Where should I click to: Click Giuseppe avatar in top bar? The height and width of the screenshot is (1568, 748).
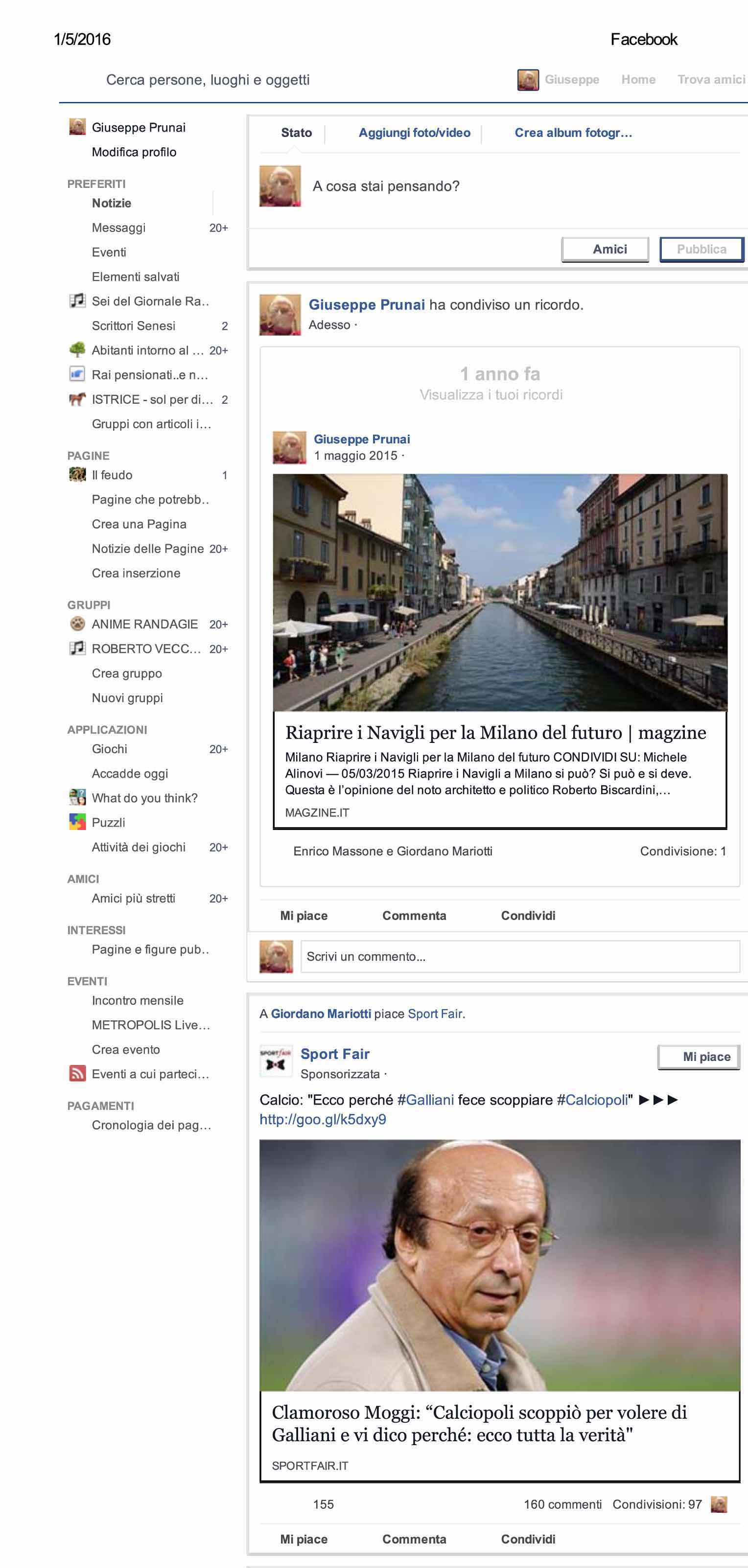[x=528, y=80]
